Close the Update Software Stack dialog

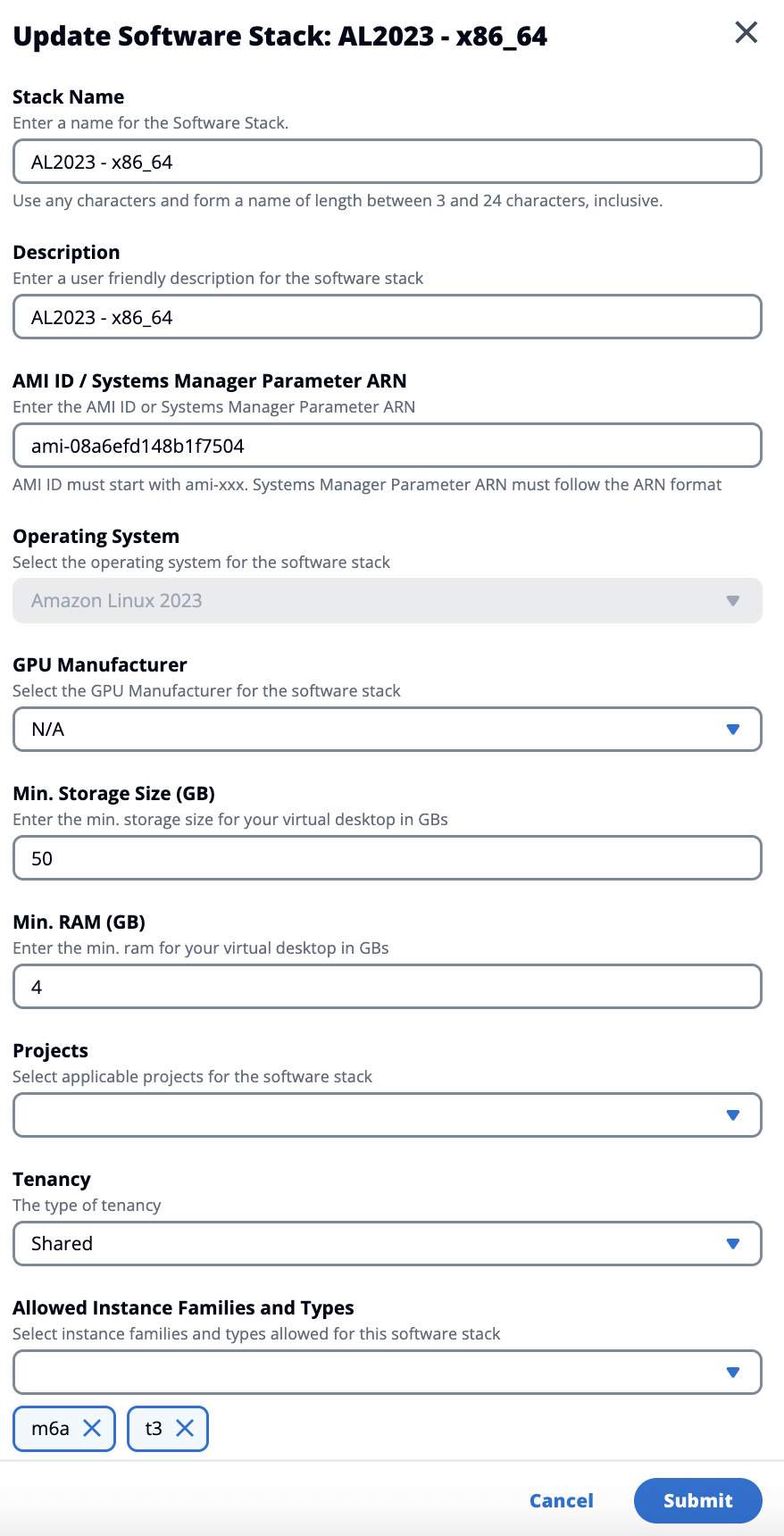point(746,33)
